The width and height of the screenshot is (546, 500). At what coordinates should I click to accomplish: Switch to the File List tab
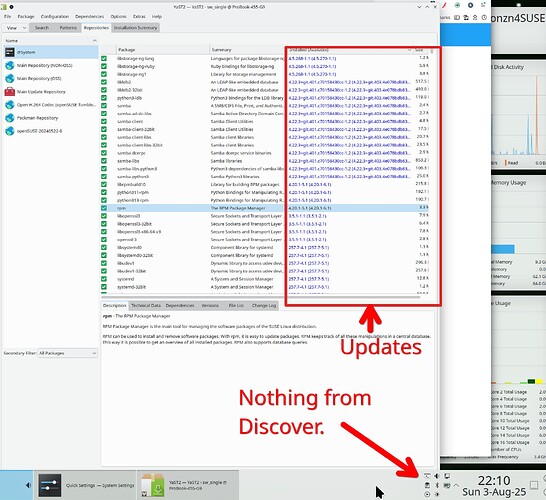(x=236, y=305)
